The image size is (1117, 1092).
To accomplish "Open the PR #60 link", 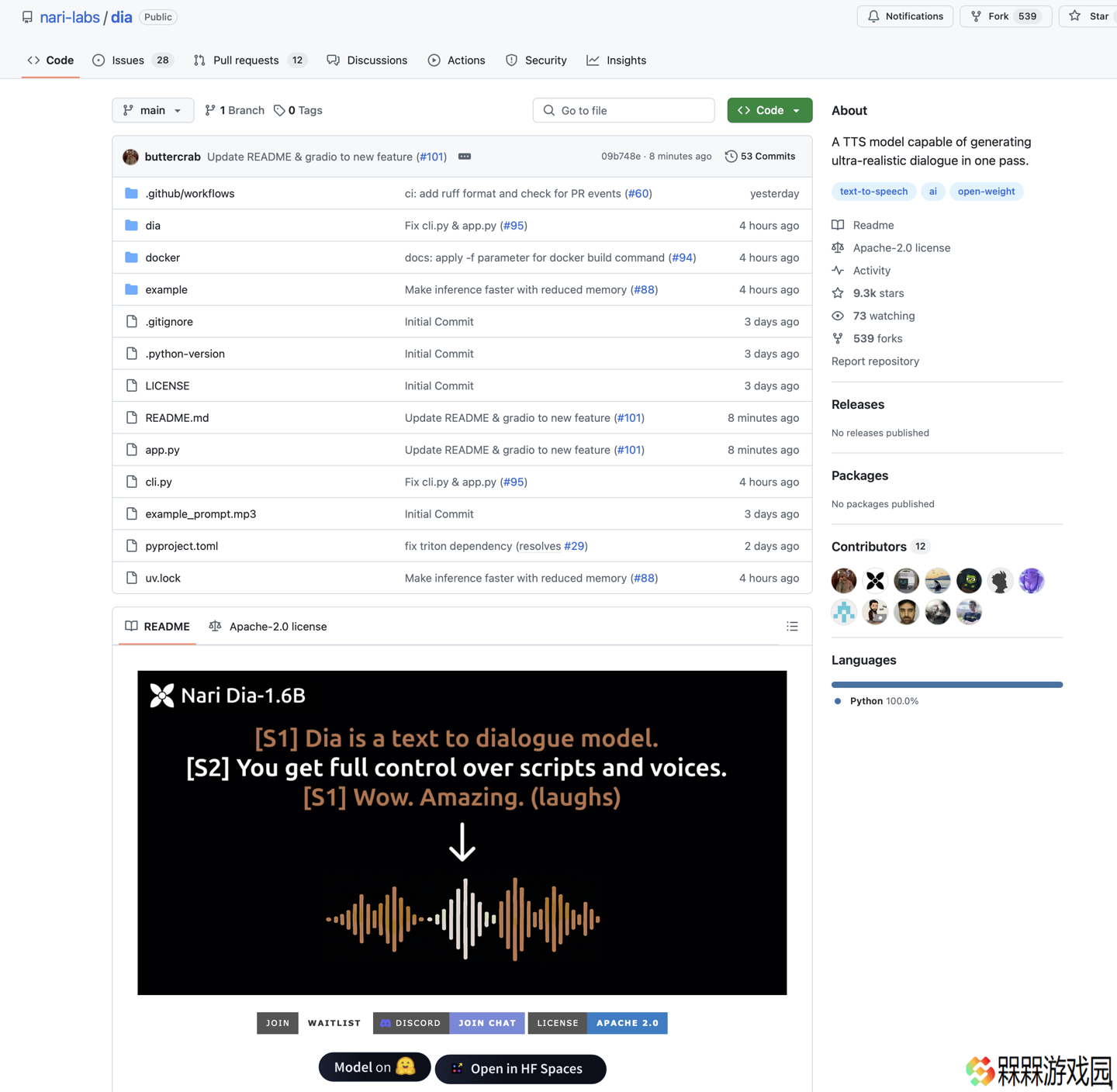I will [638, 193].
